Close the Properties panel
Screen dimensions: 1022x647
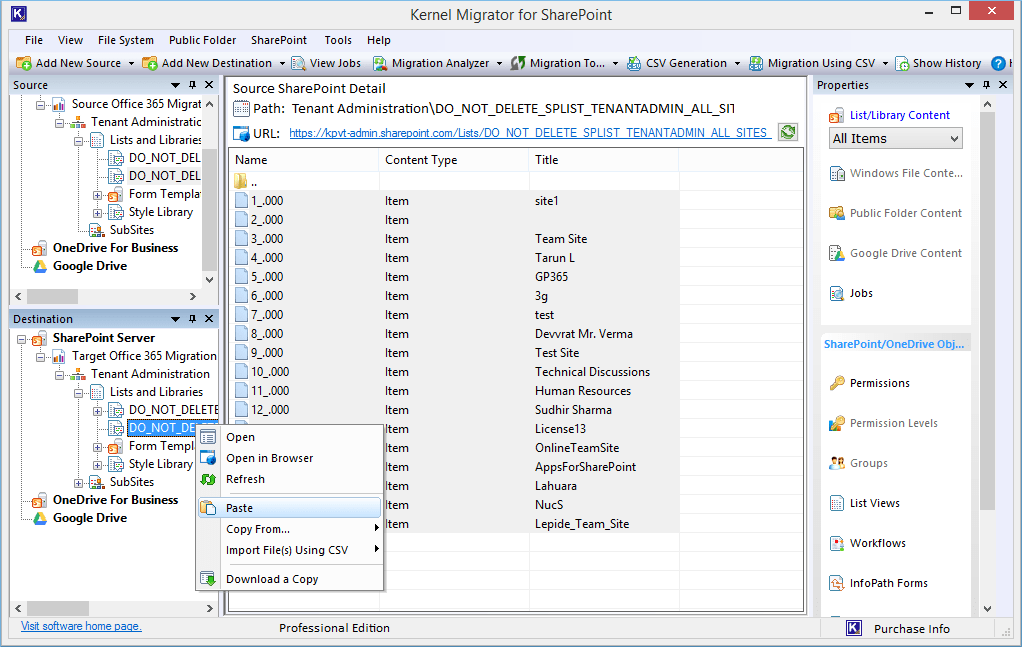coord(1003,85)
